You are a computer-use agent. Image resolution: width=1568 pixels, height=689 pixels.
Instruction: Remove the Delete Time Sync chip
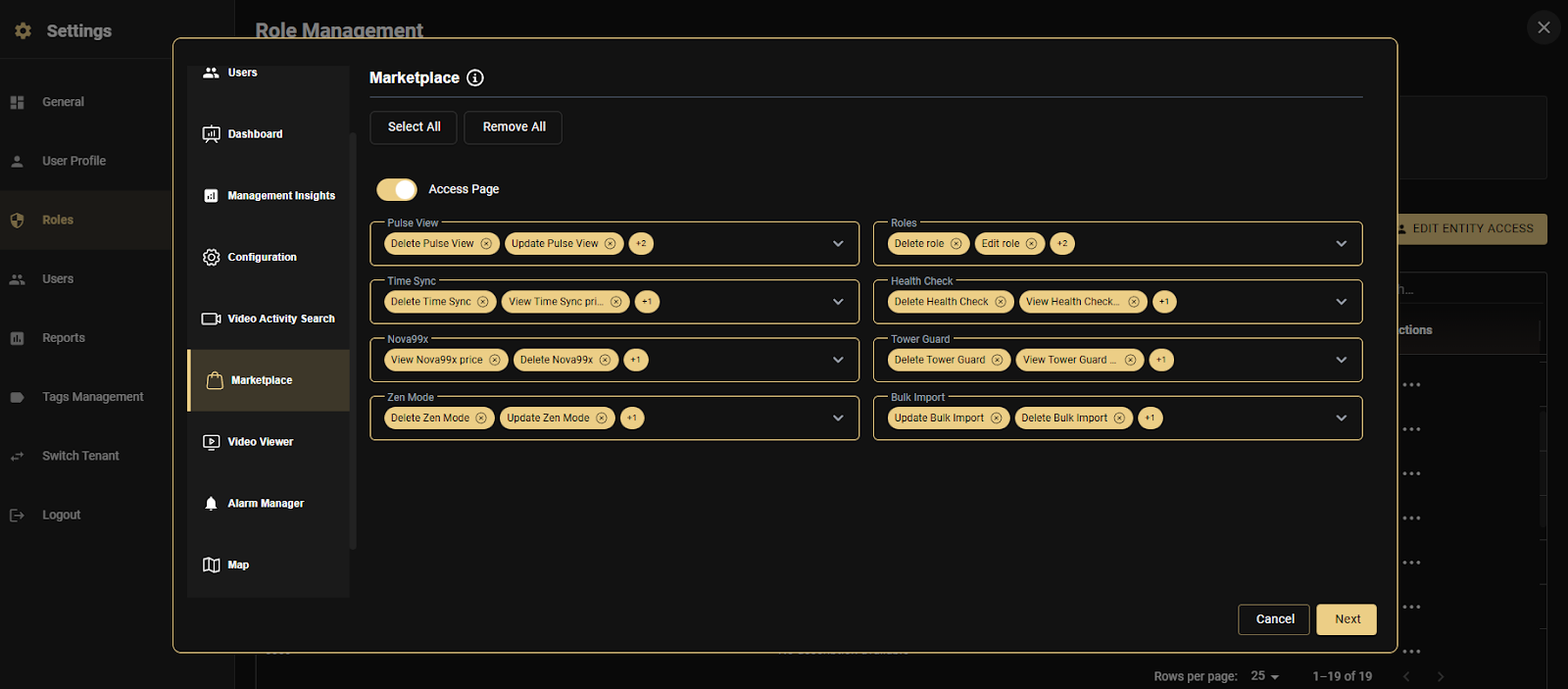coord(483,302)
